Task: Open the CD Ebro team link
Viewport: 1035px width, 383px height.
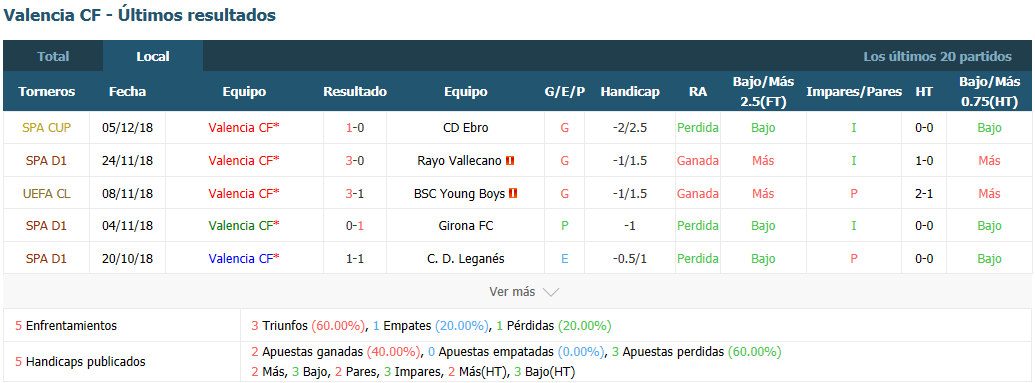Action: tap(466, 127)
